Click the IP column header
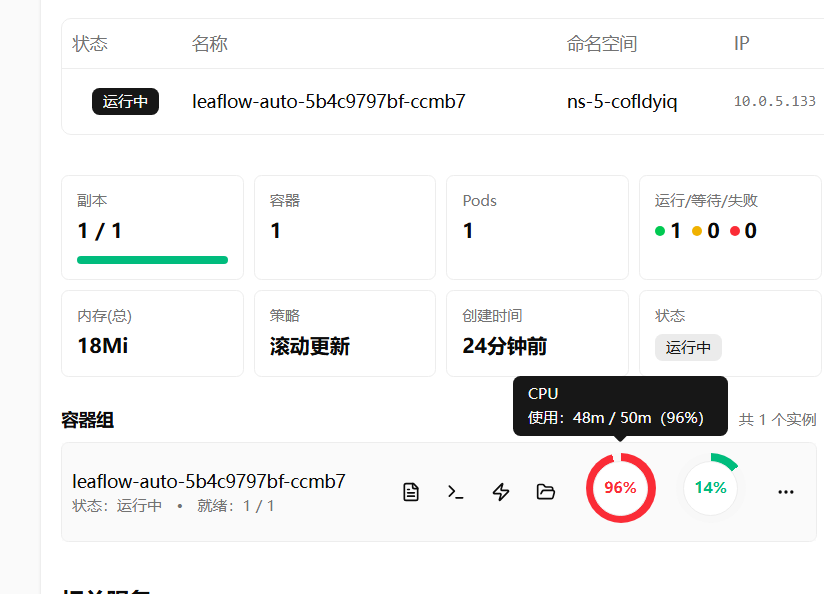This screenshot has width=824, height=594. coord(741,44)
